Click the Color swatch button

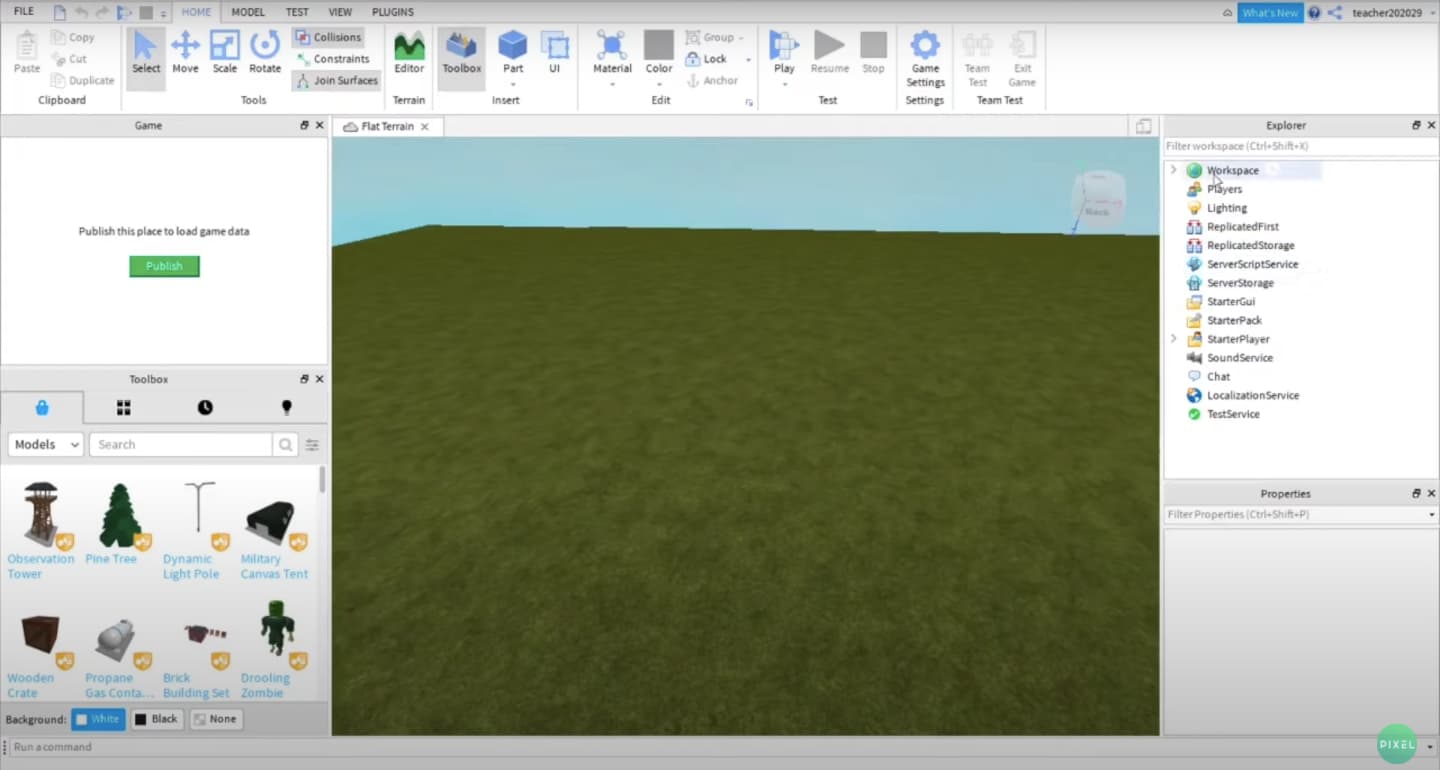click(659, 46)
